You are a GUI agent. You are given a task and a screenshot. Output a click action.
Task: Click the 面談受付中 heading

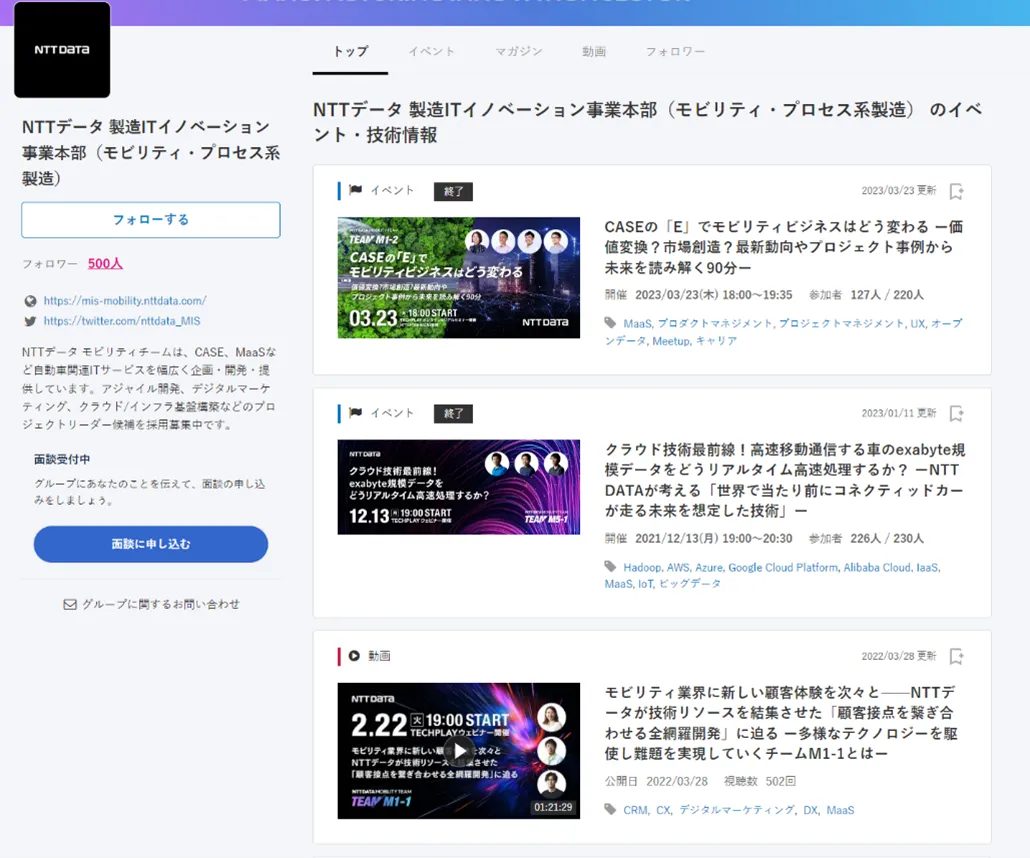(62, 459)
